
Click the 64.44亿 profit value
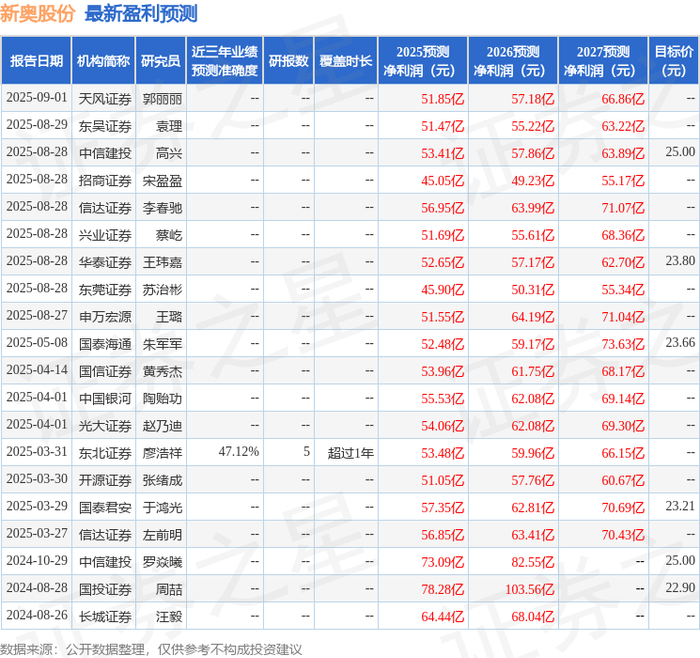442,616
